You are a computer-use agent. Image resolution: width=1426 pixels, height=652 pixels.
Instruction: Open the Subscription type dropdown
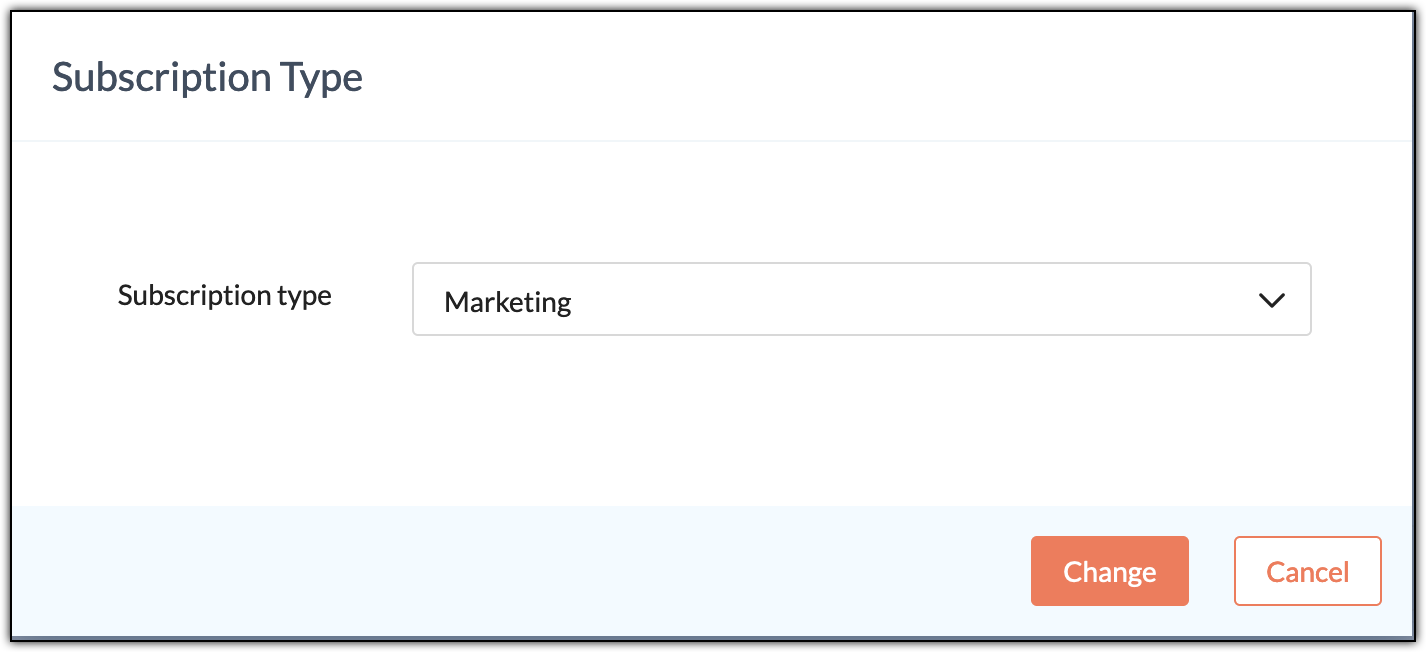pyautogui.click(x=861, y=299)
